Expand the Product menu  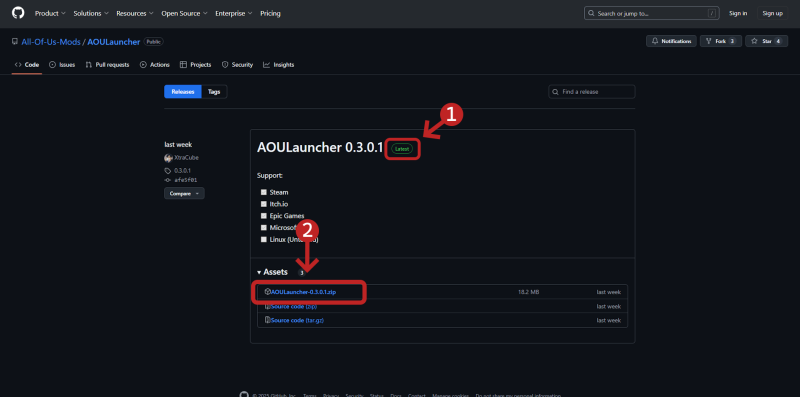[x=50, y=13]
